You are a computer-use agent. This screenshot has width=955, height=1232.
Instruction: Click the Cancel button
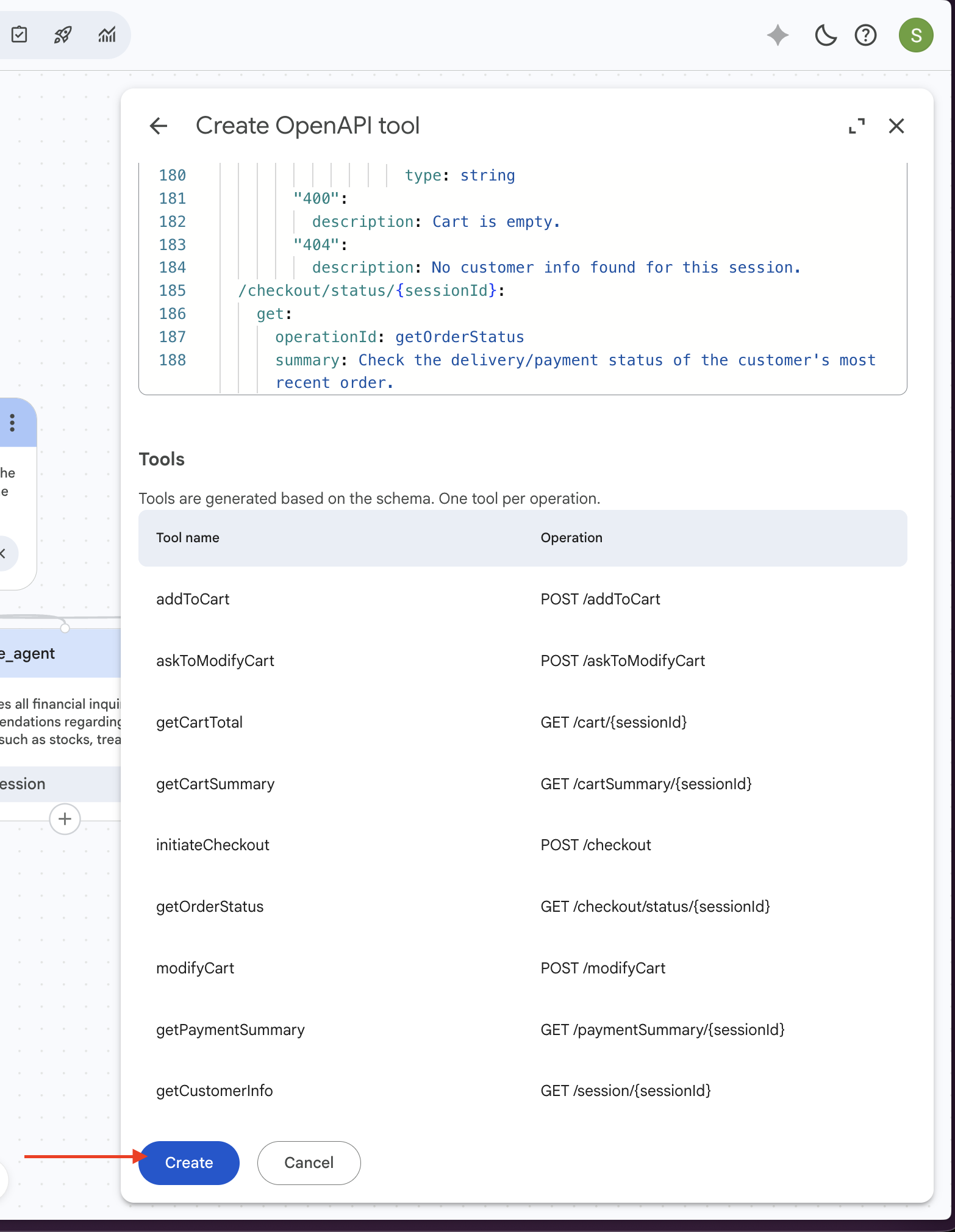point(309,1162)
